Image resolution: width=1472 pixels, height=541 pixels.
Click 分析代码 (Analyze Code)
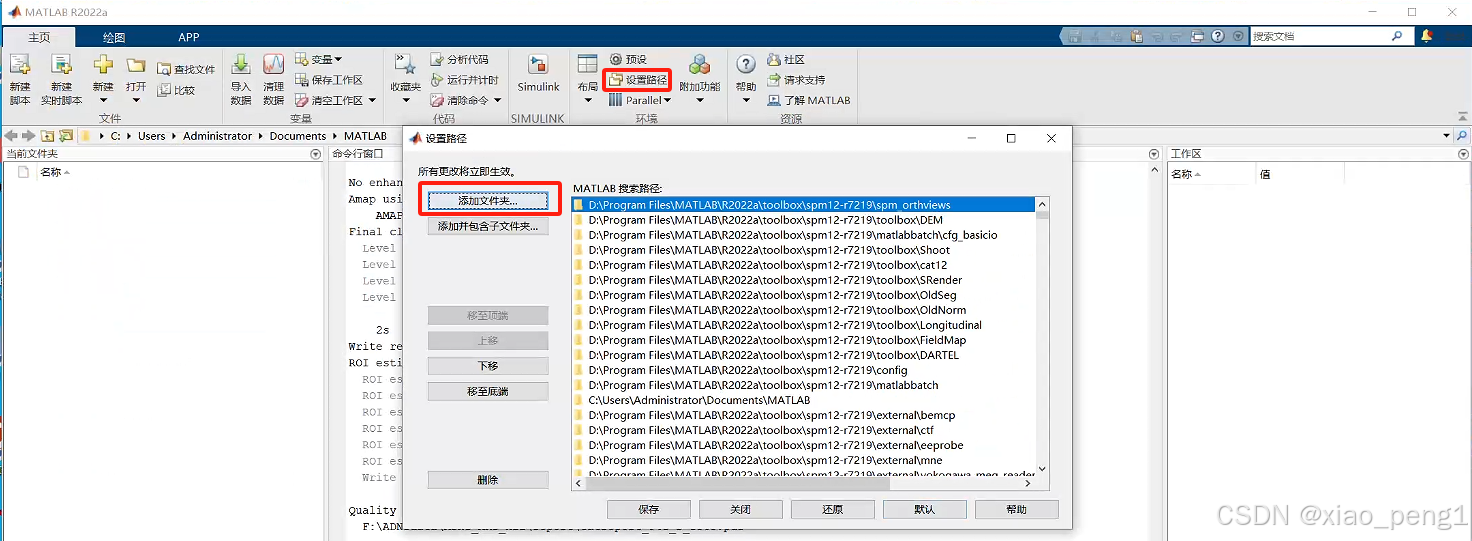[x=459, y=60]
